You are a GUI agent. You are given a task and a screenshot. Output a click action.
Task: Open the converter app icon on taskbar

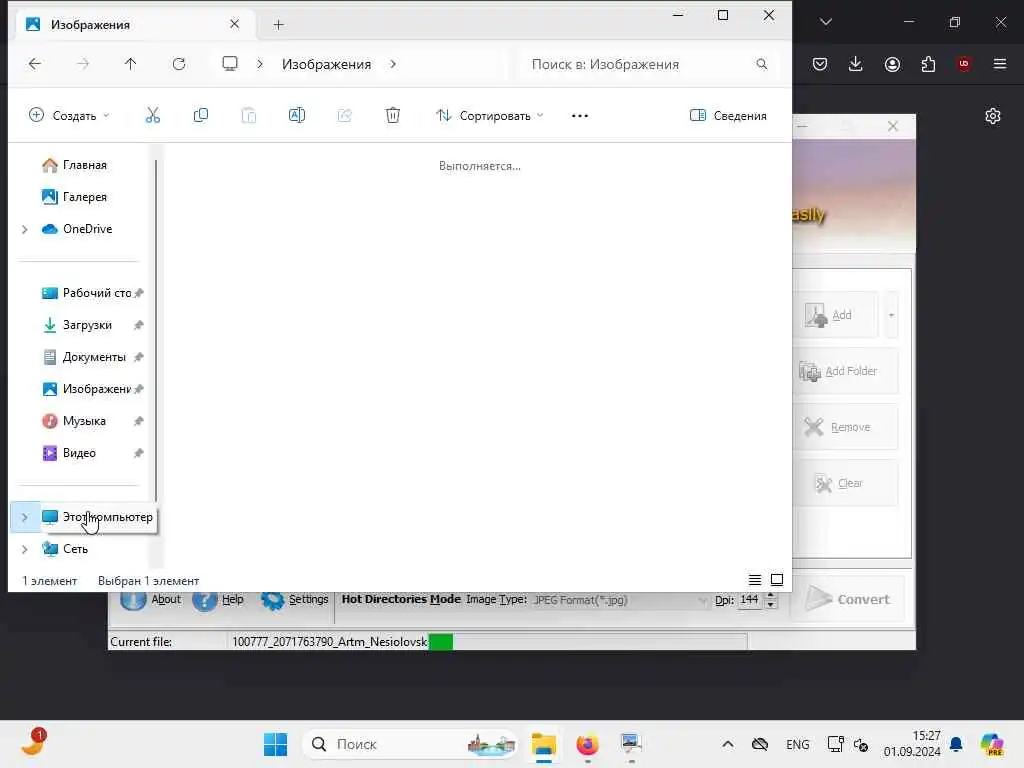(x=631, y=744)
